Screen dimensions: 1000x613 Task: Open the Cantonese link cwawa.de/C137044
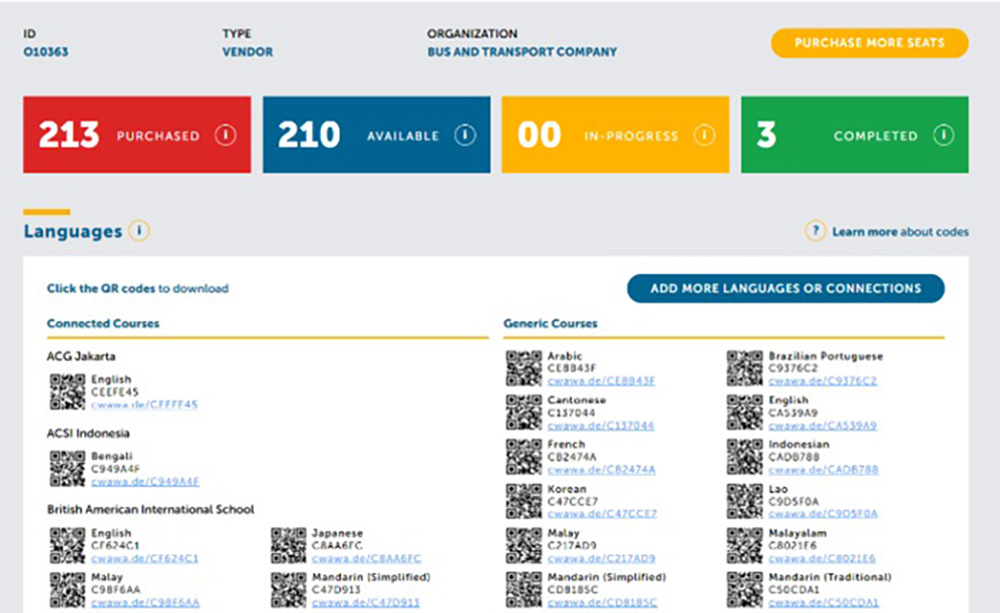point(601,425)
